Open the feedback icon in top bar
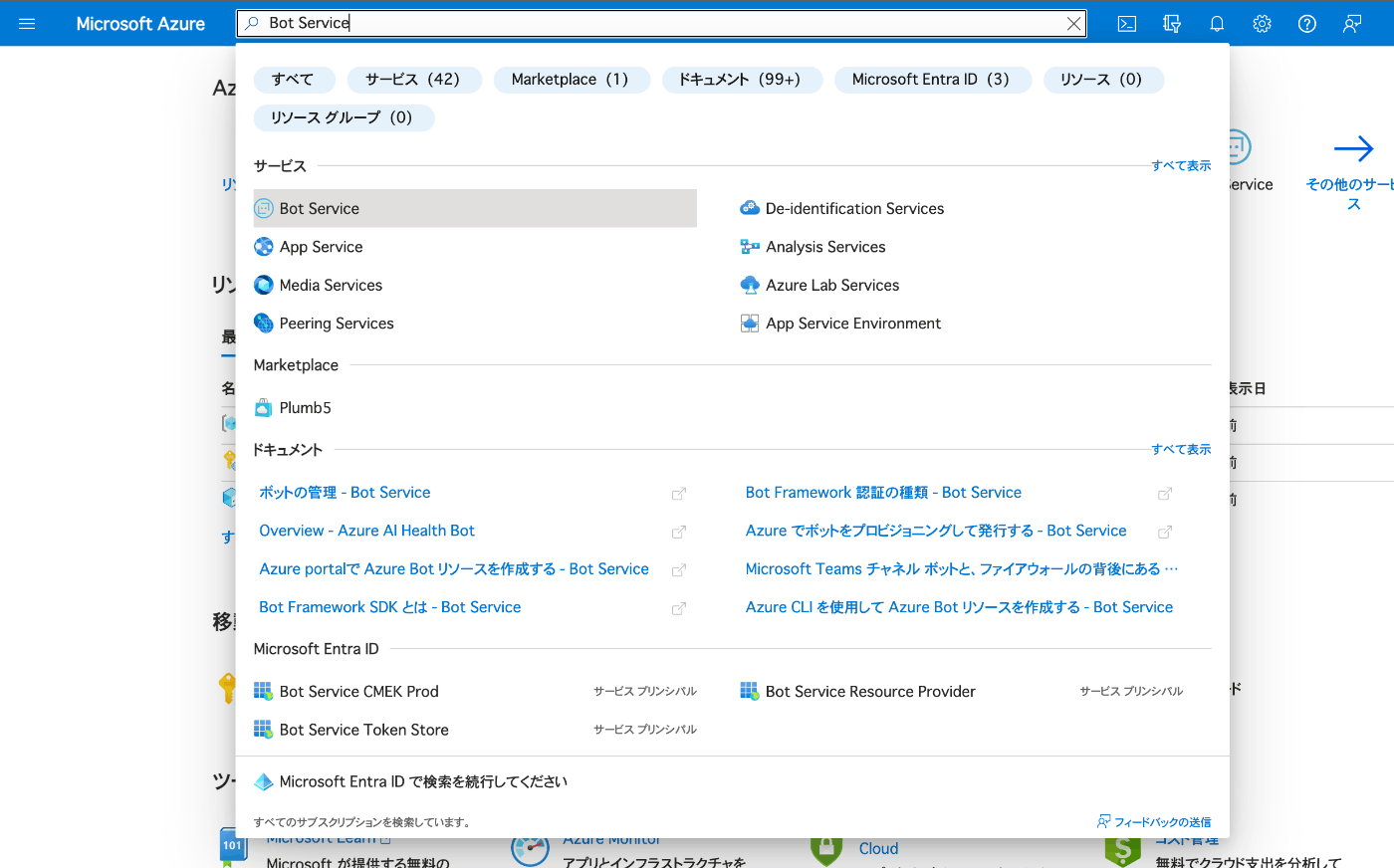 point(1352,24)
